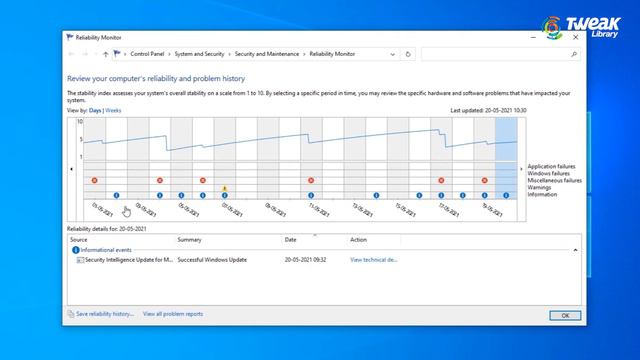This screenshot has height=360, width=640.
Task: Click the red failure icon for 04-05-2021
Action: click(160, 180)
